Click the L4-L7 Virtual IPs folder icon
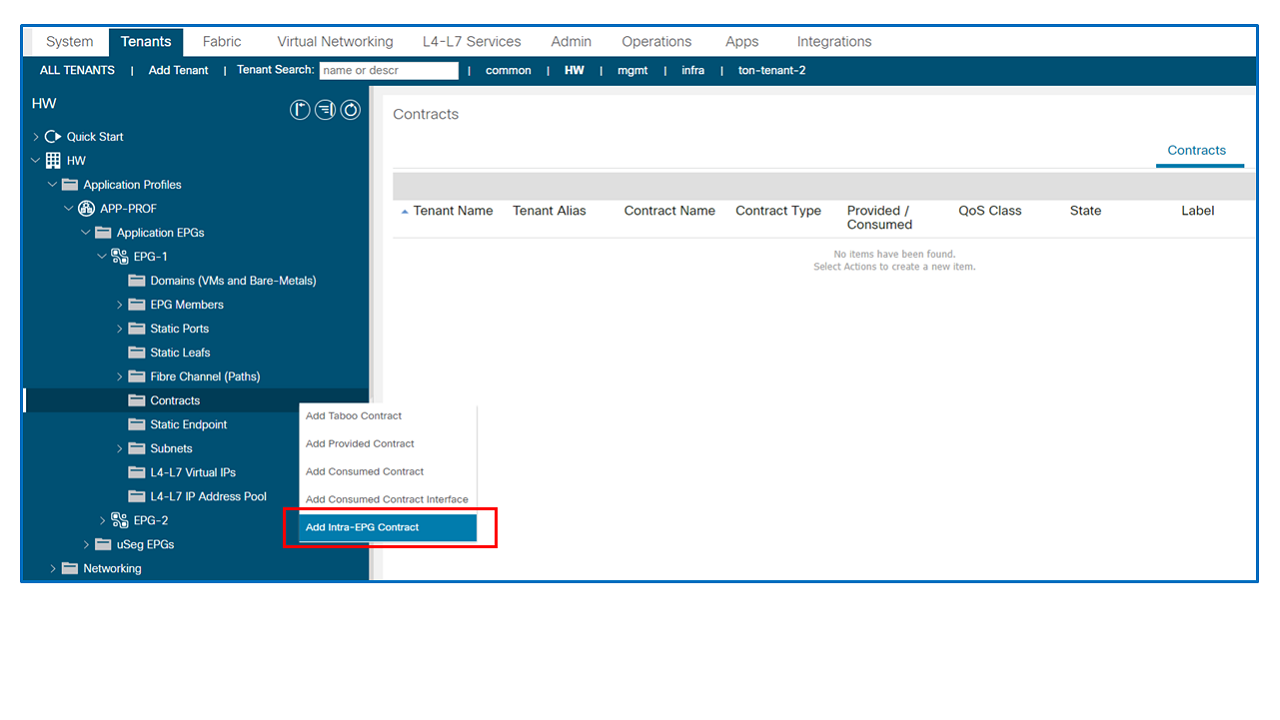The image size is (1280, 720). pyautogui.click(x=137, y=473)
